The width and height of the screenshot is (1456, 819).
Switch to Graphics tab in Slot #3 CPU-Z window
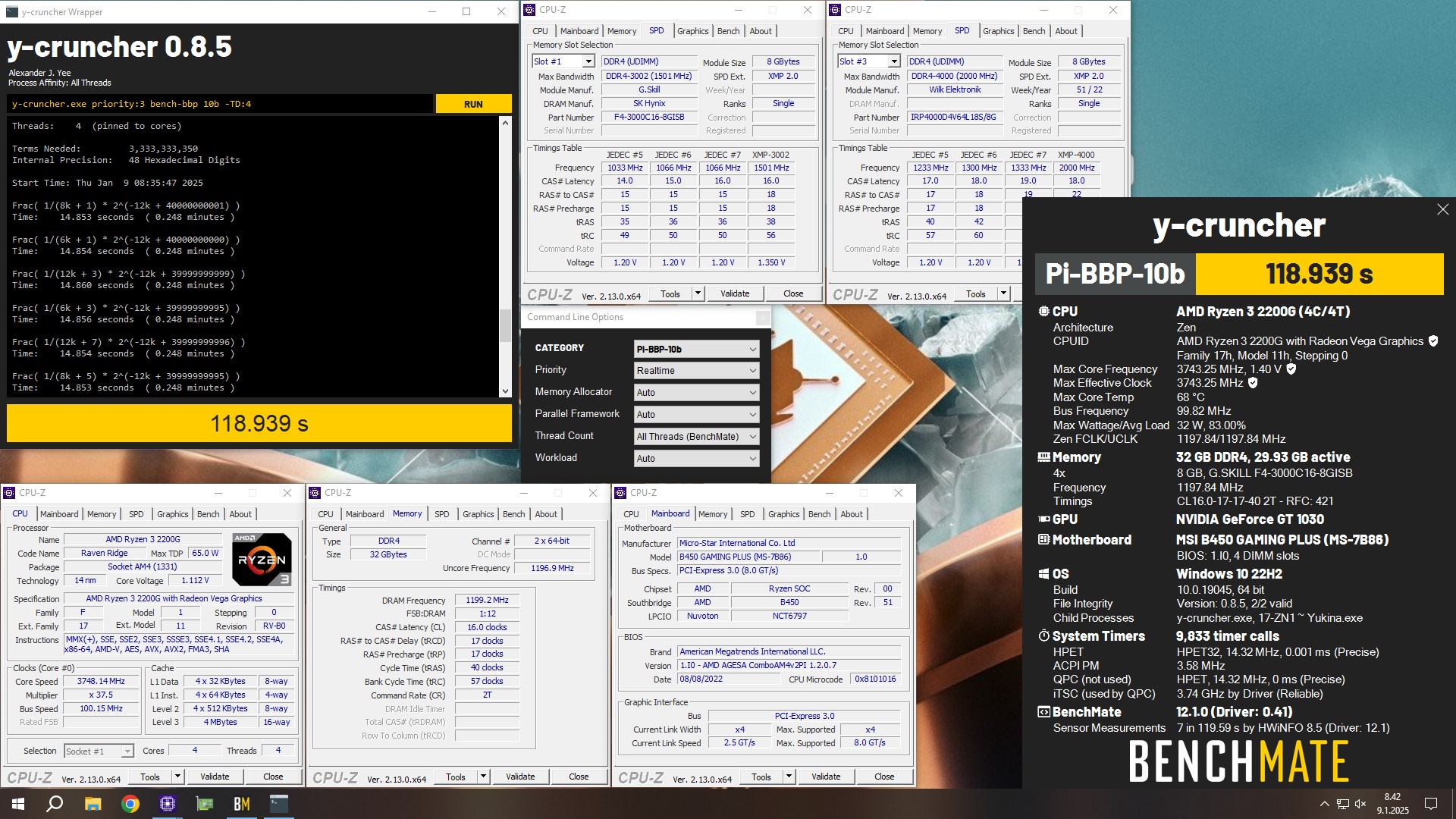(x=998, y=31)
